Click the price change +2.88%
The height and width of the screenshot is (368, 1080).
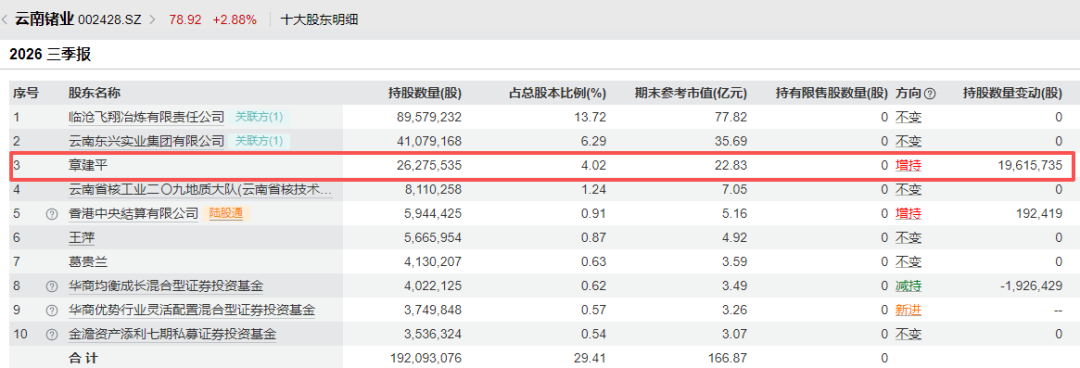coord(234,20)
